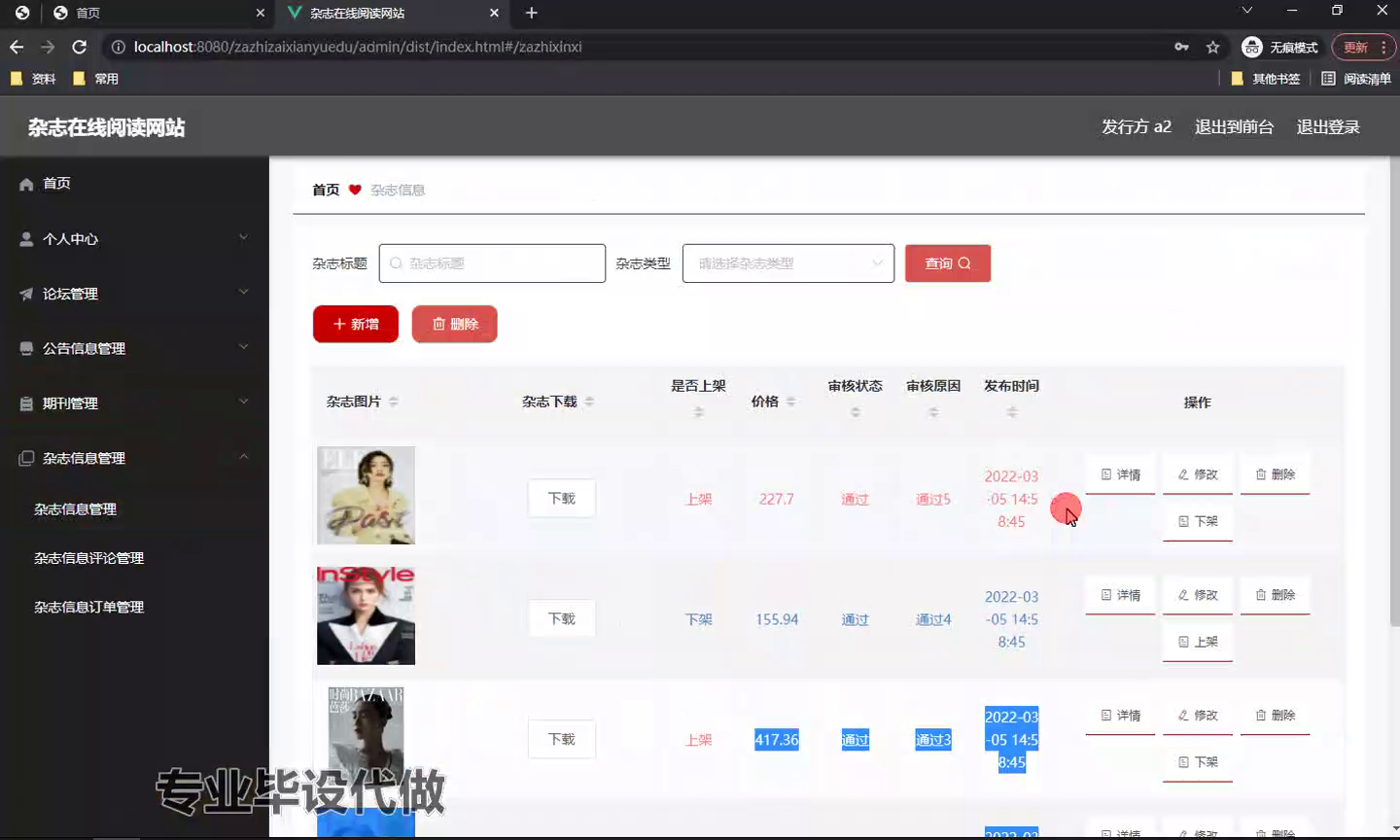Open the ELLE magazine cover thumbnail
The width and height of the screenshot is (1400, 840).
click(x=366, y=495)
